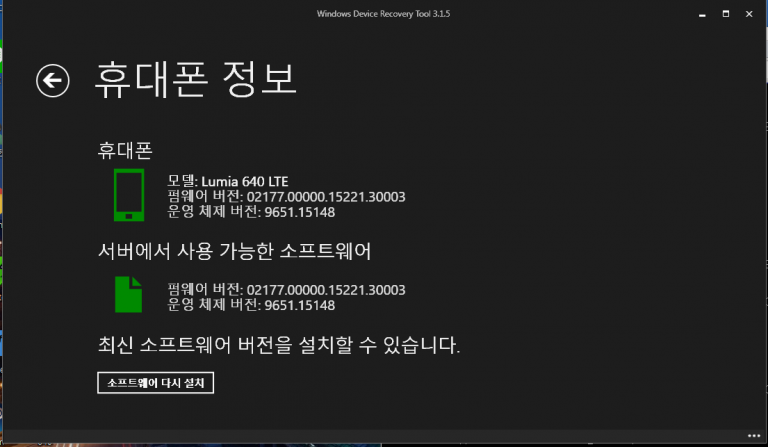
Task: Click the Windows Device Recovery Tool 3.1.5 title
Action: coord(384,14)
